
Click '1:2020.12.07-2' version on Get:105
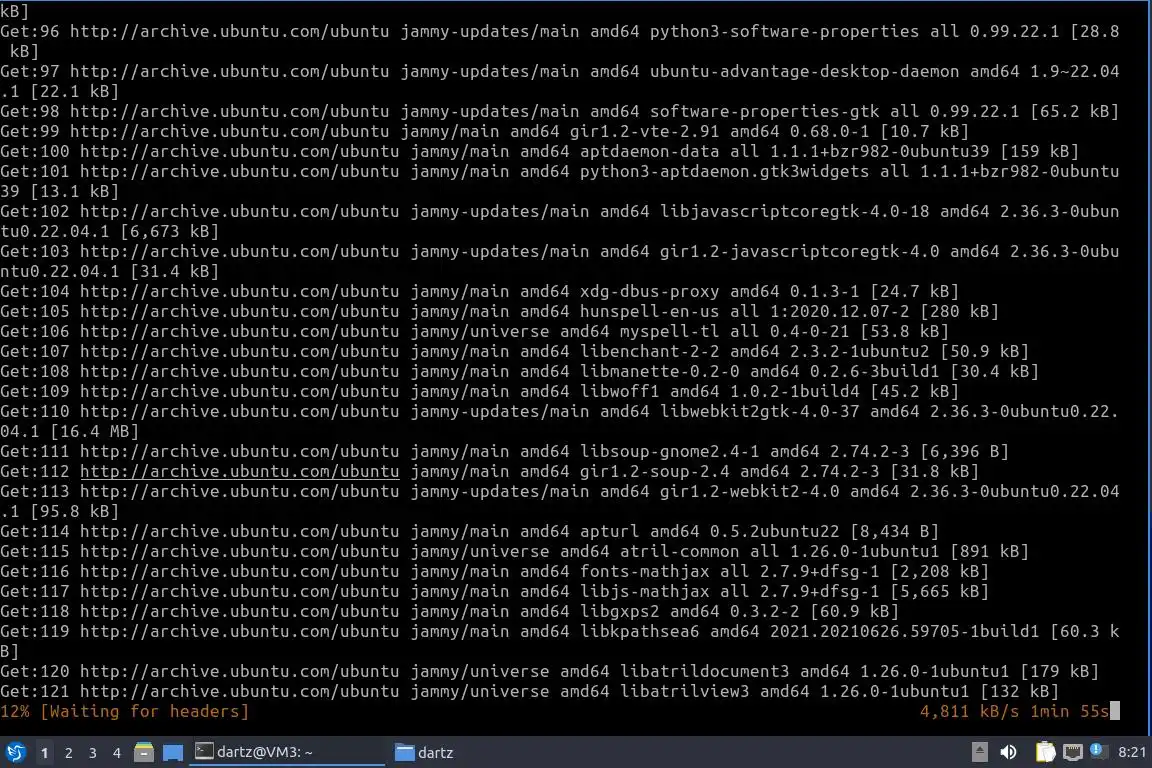click(839, 311)
